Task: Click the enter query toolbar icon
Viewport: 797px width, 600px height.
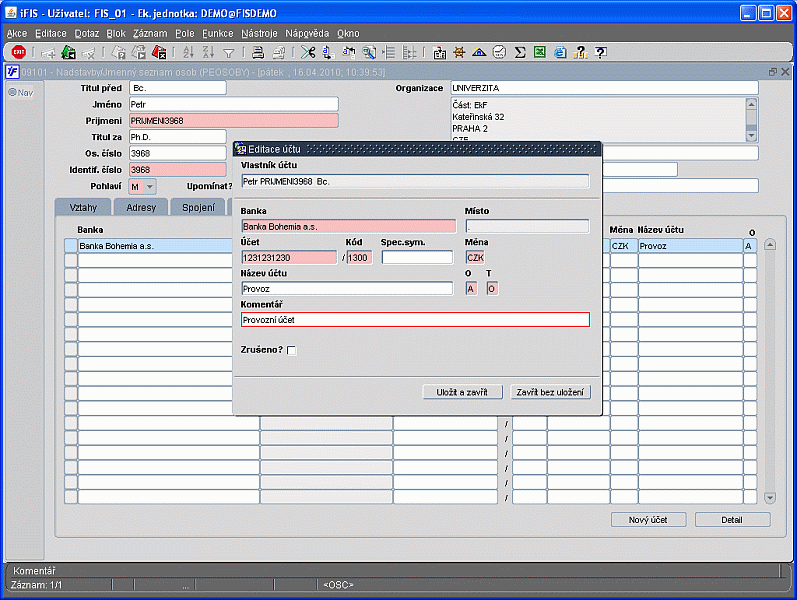Action: [x=118, y=52]
